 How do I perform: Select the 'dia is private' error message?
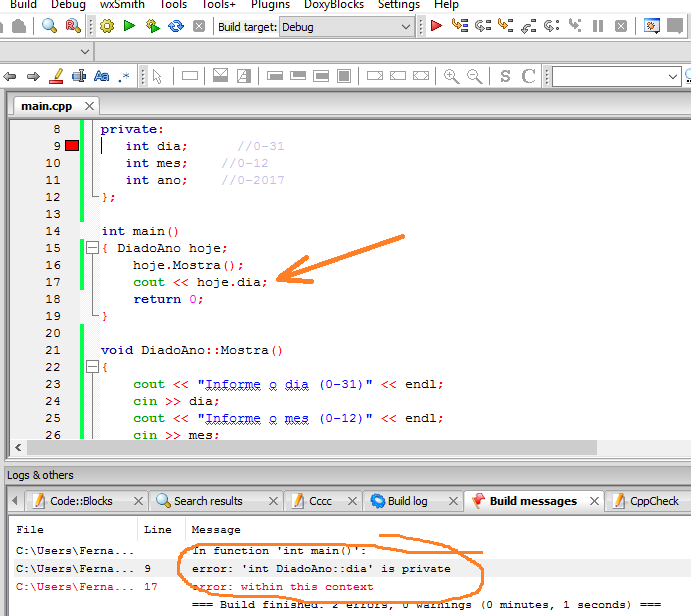(320, 569)
